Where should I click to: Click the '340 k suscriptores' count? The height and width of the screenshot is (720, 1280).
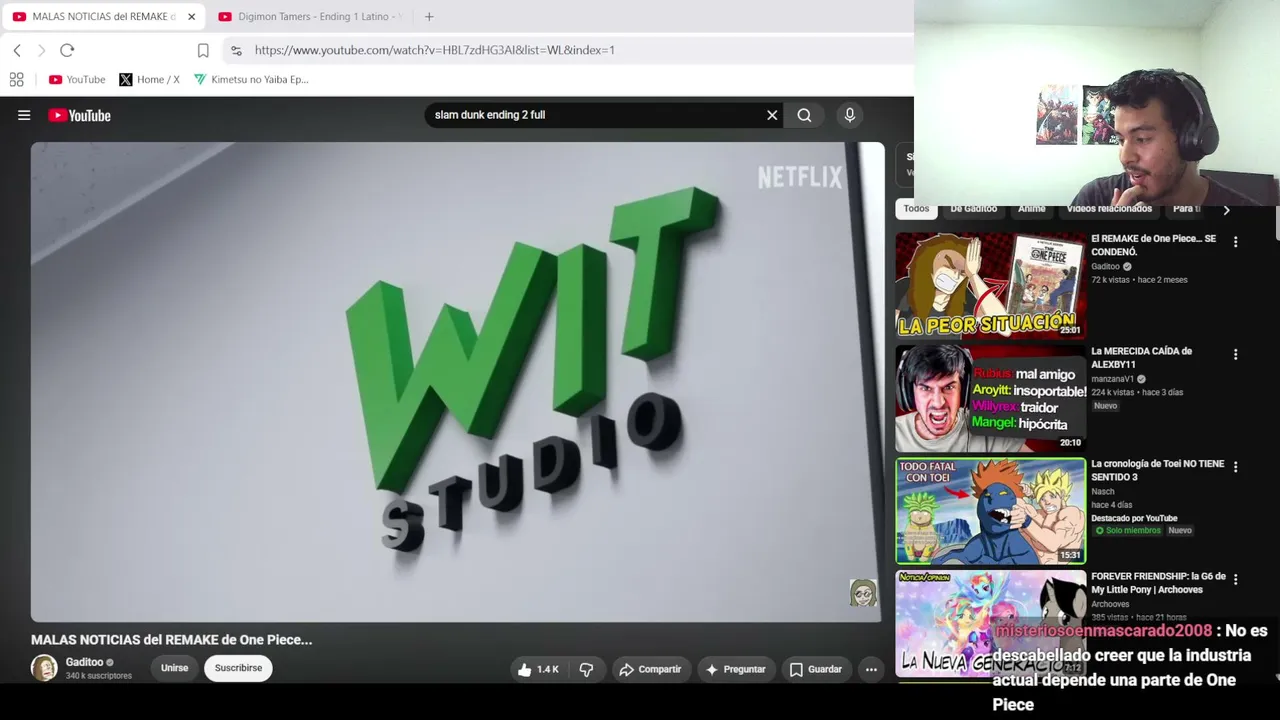99,676
